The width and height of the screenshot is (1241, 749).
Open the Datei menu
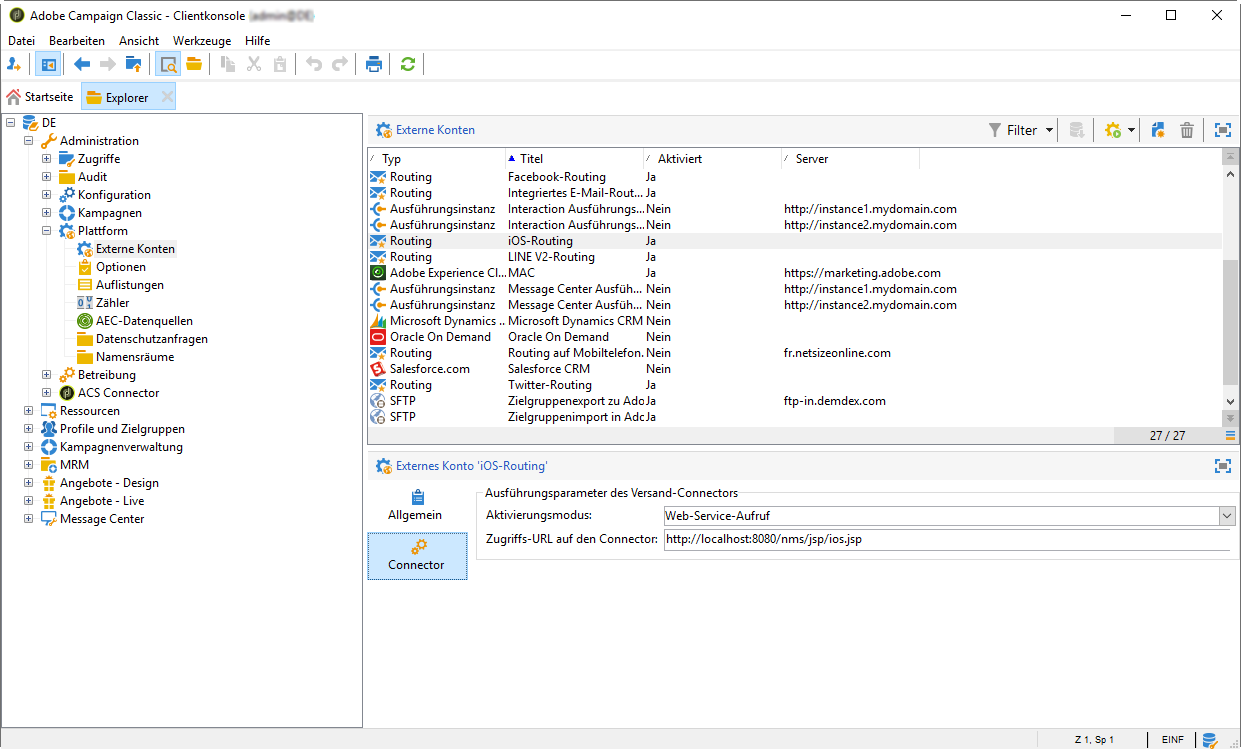tap(21, 41)
